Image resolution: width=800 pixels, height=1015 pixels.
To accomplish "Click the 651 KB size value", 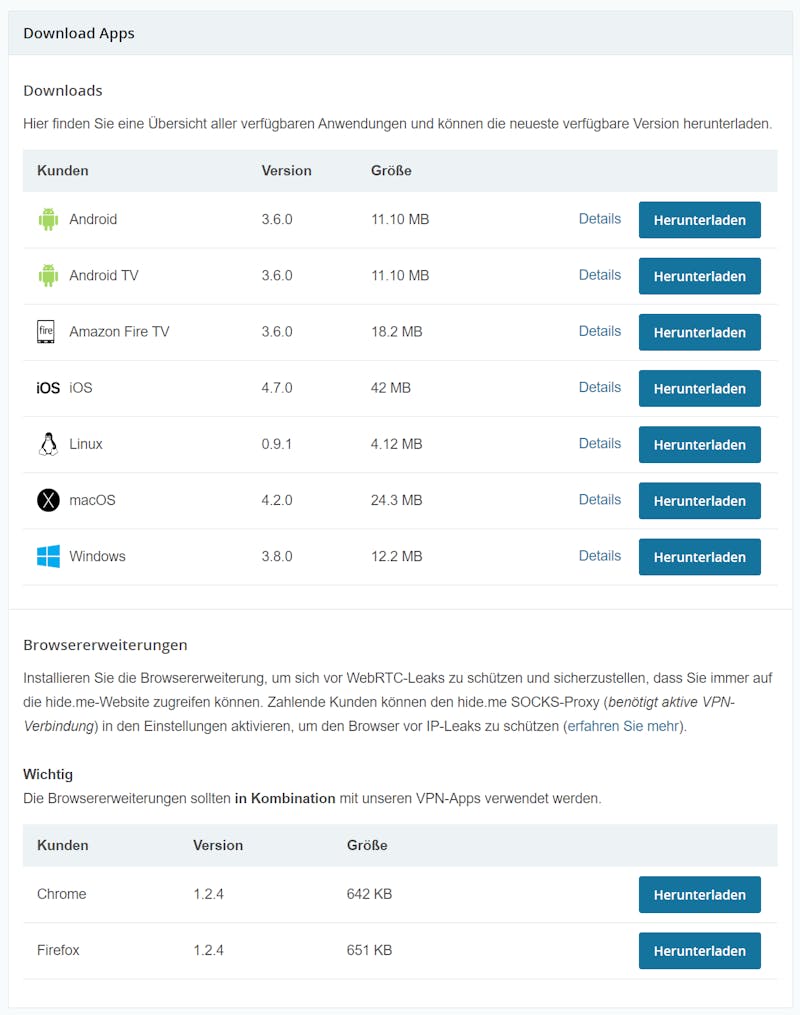I will click(x=369, y=950).
